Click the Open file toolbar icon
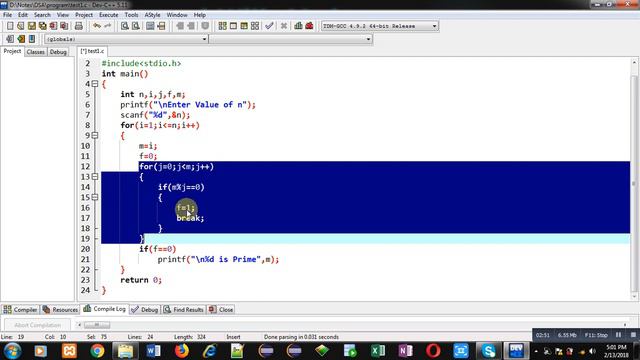Screen dimensions: 640x360 (21, 26)
